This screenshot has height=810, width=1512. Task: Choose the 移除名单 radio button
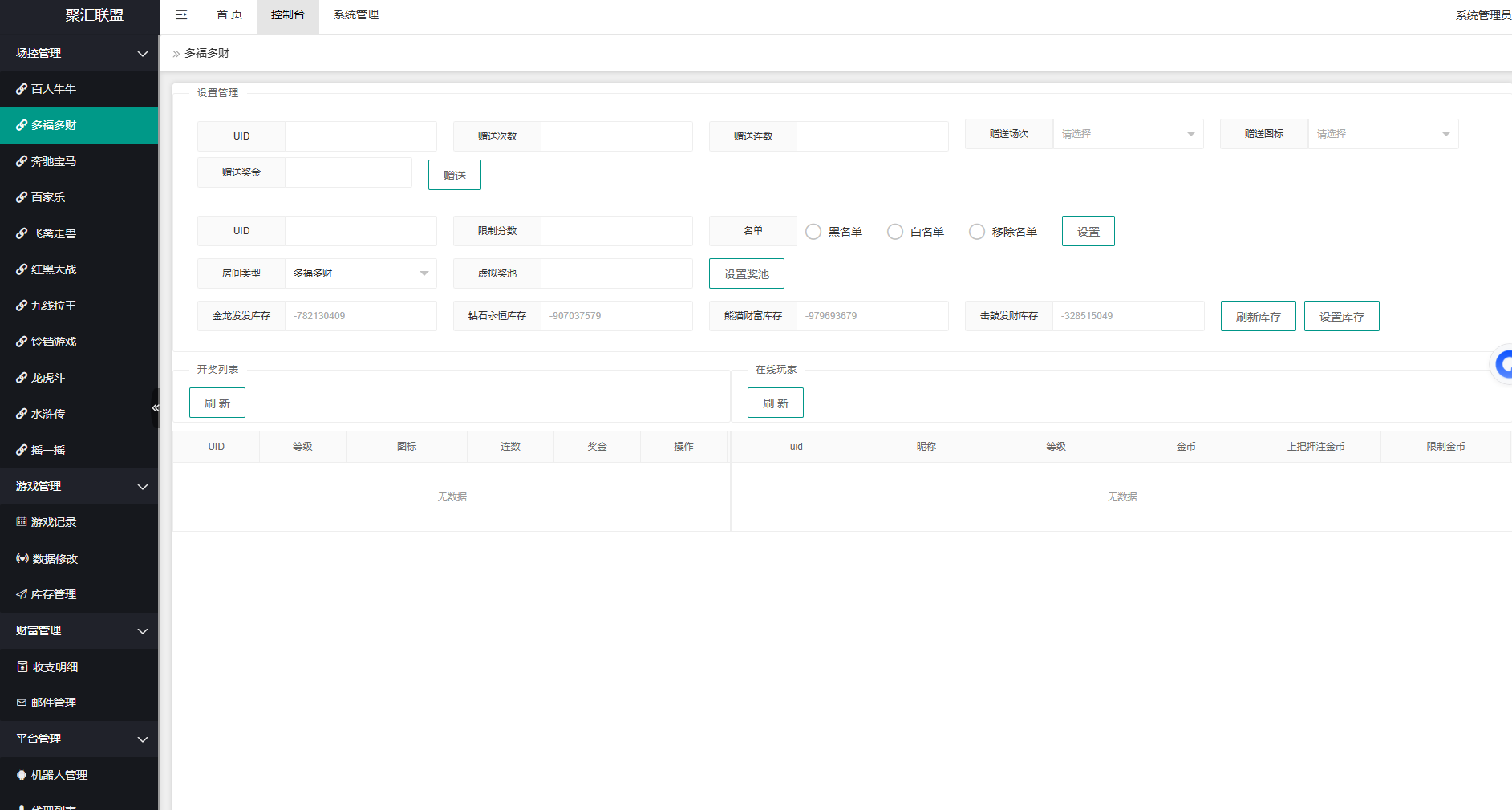pyautogui.click(x=977, y=232)
